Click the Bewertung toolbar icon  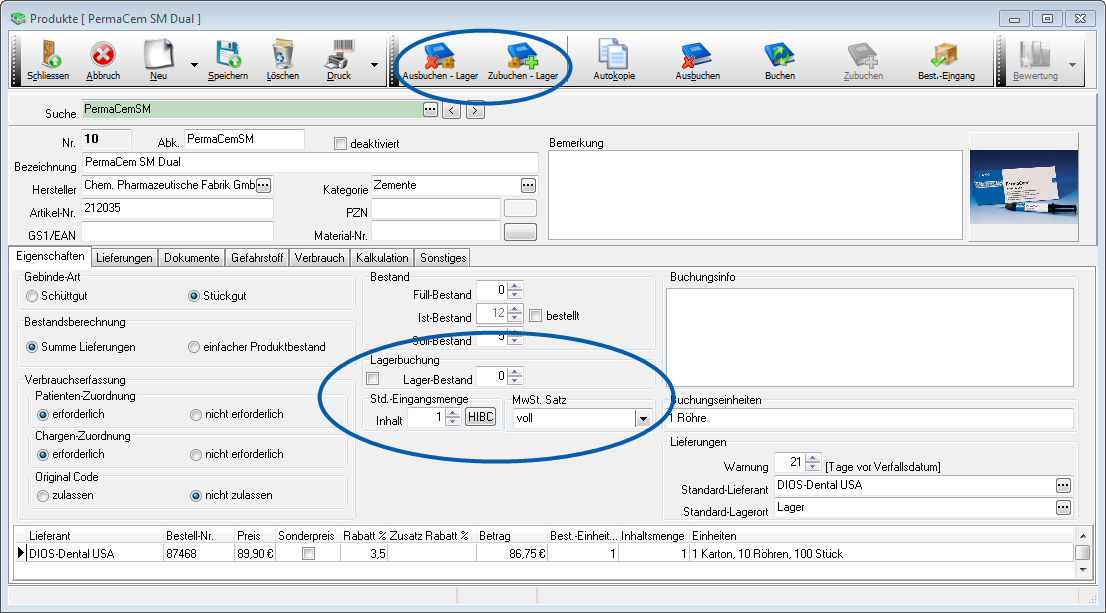pyautogui.click(x=1035, y=55)
